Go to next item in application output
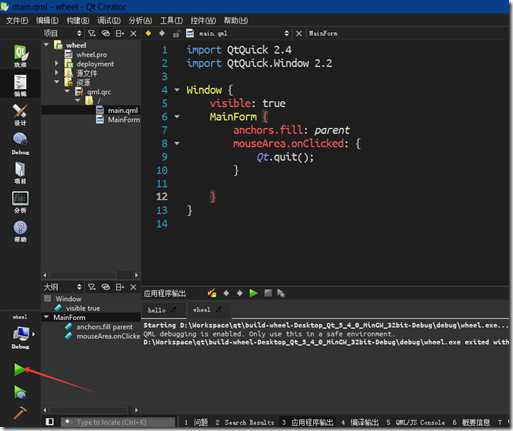The height and width of the screenshot is (431, 513). [x=240, y=293]
